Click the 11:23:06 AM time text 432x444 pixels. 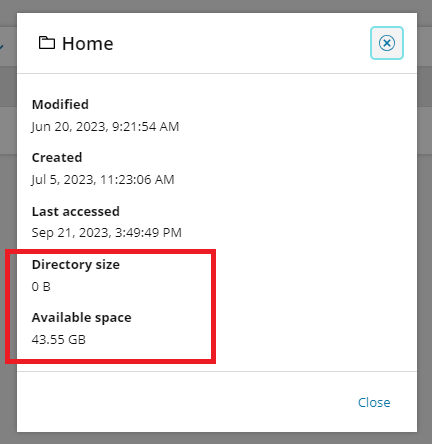click(137, 180)
